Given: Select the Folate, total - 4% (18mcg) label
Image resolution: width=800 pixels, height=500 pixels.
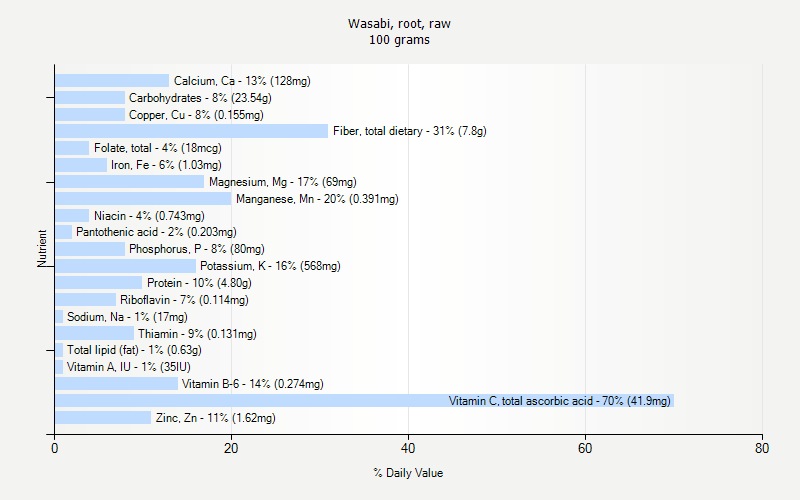Looking at the screenshot, I should coord(158,148).
